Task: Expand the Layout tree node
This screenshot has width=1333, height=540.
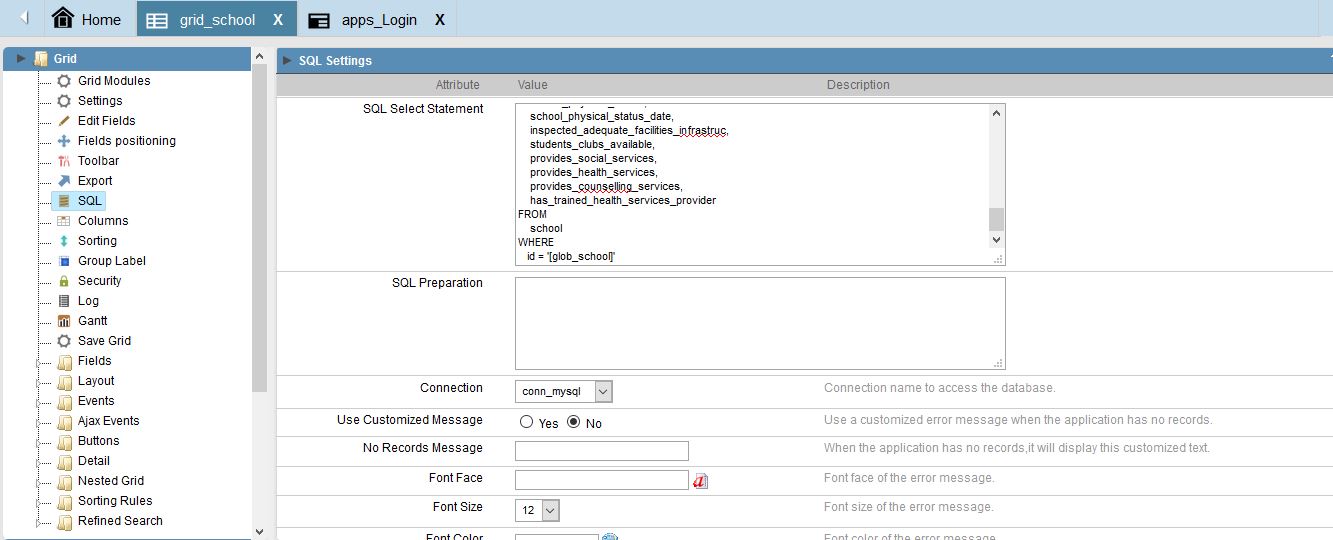Action: click(x=39, y=383)
